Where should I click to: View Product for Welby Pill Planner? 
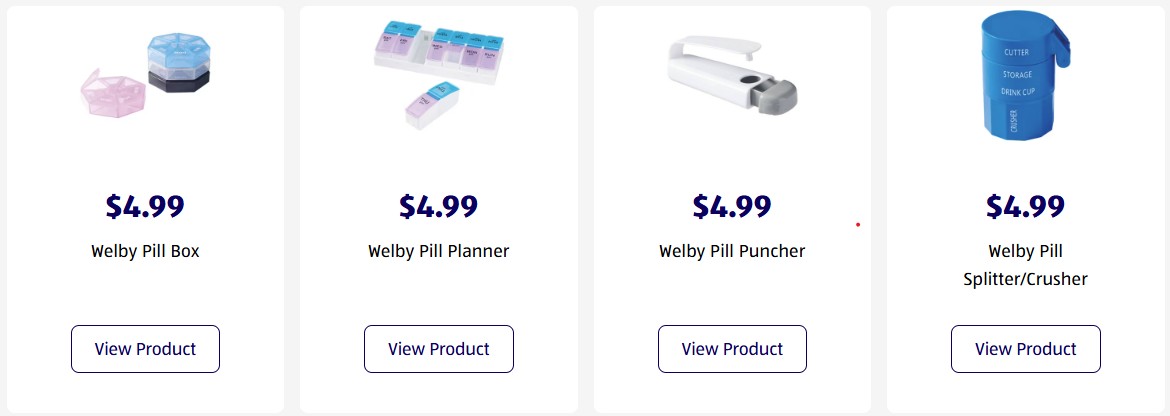pyautogui.click(x=438, y=349)
